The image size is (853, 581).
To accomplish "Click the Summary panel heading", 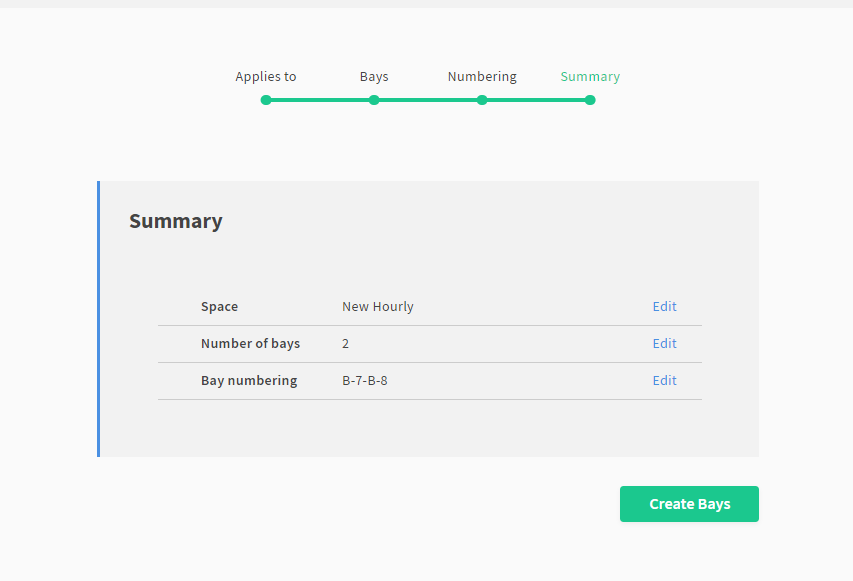I will (176, 221).
